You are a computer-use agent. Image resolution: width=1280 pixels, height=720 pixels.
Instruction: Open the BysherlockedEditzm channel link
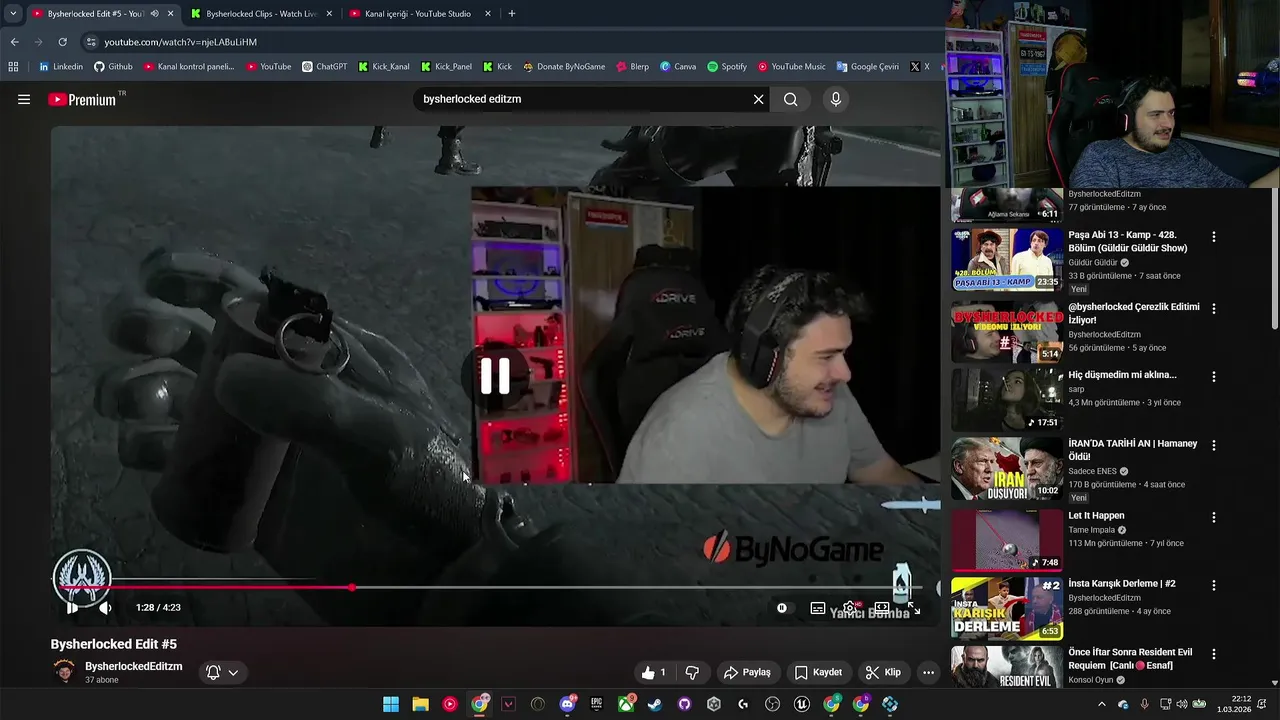pyautogui.click(x=133, y=666)
